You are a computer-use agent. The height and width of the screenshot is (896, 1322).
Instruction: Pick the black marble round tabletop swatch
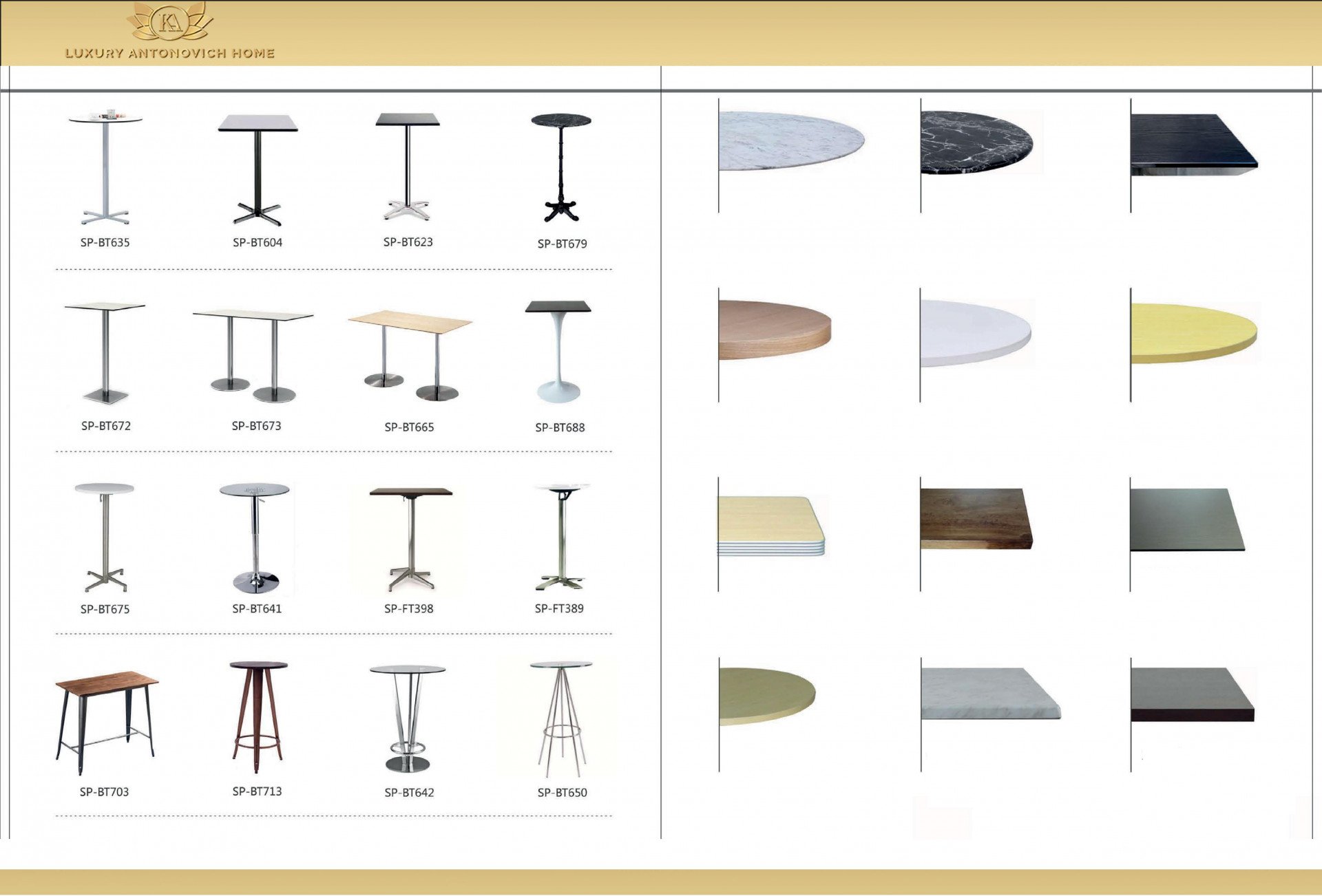pyautogui.click(x=978, y=142)
